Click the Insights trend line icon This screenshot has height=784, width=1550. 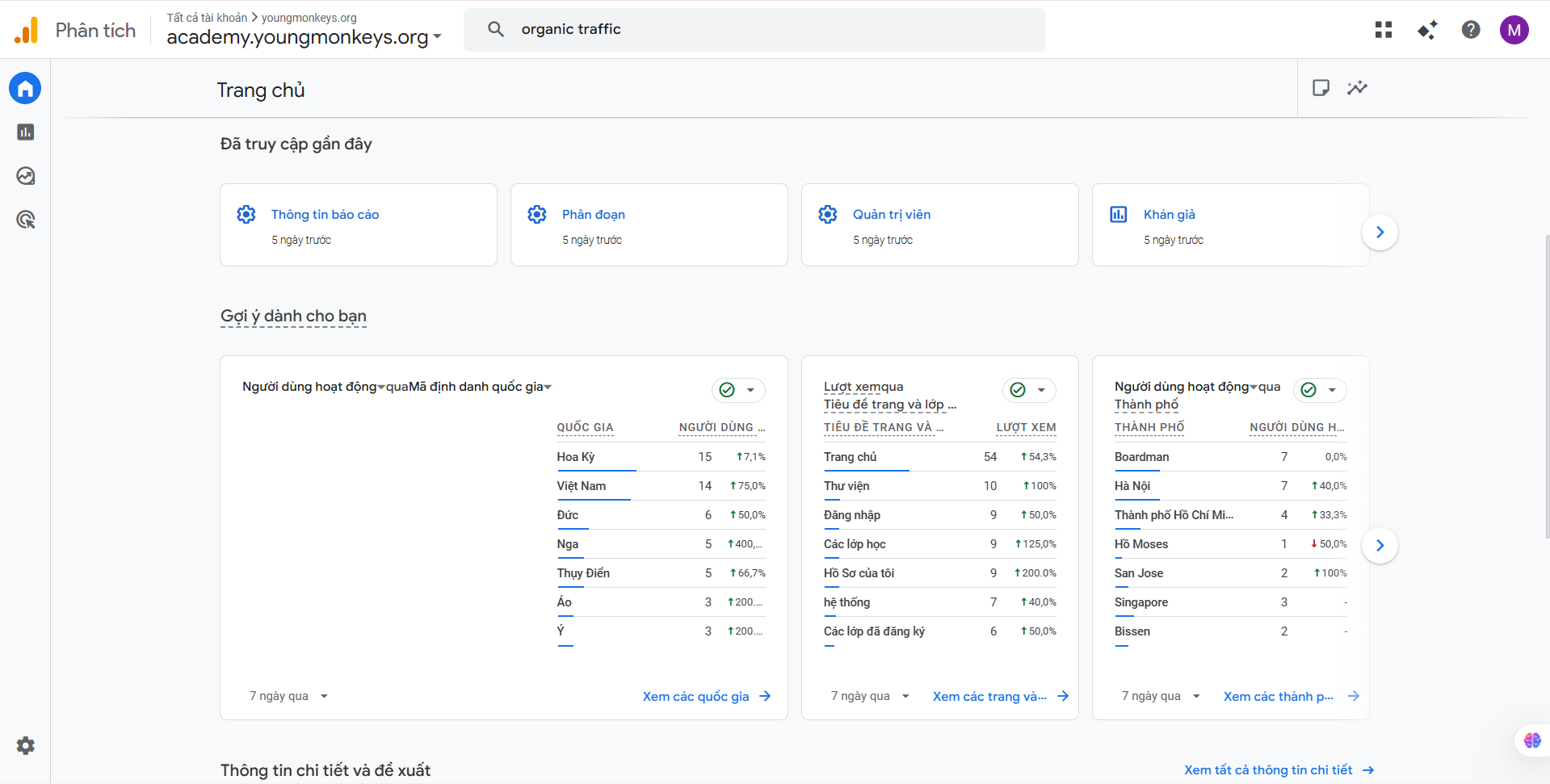[1357, 88]
